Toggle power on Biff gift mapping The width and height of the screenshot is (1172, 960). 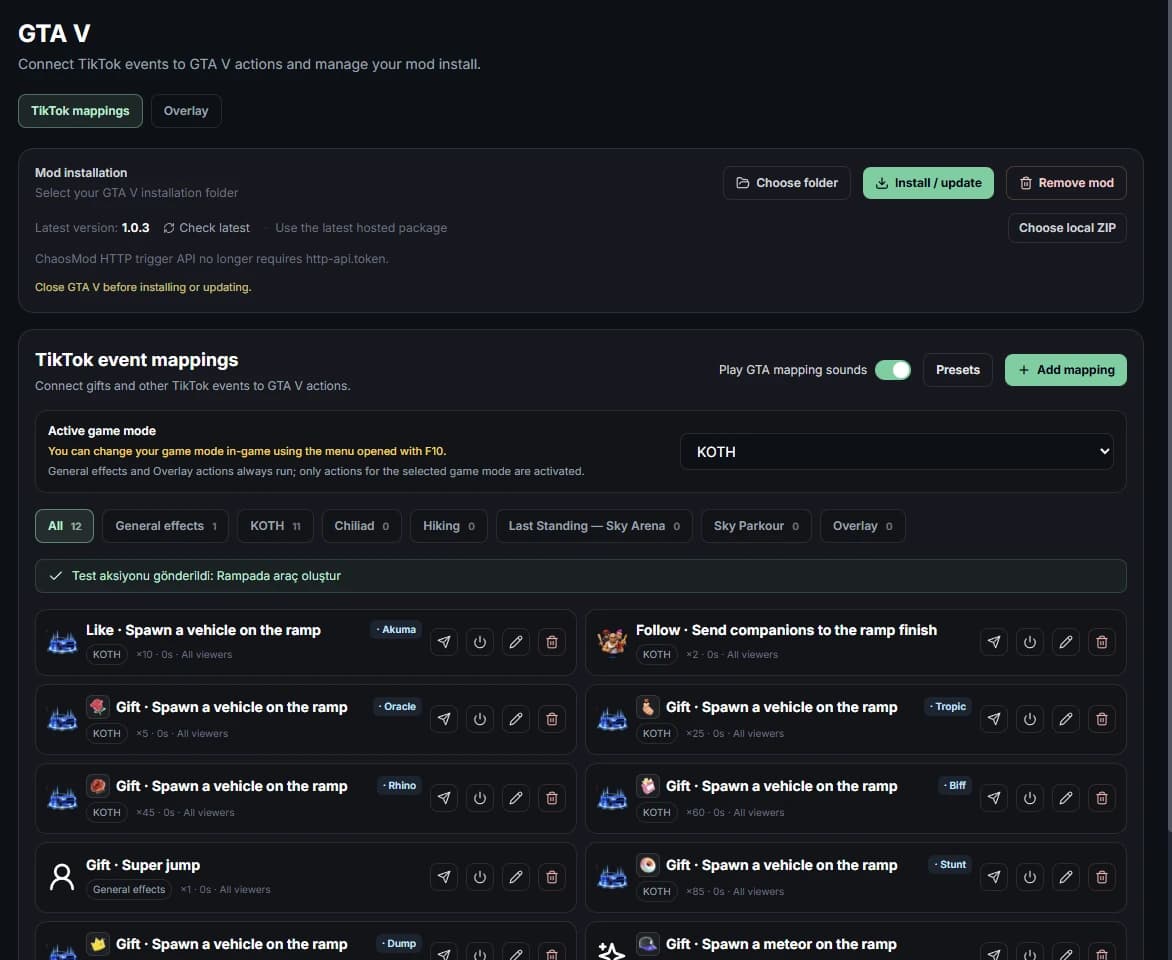1030,799
